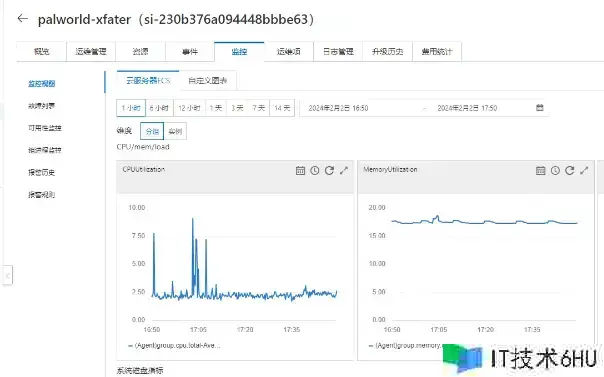Open the 费用统计 tab

point(437,52)
